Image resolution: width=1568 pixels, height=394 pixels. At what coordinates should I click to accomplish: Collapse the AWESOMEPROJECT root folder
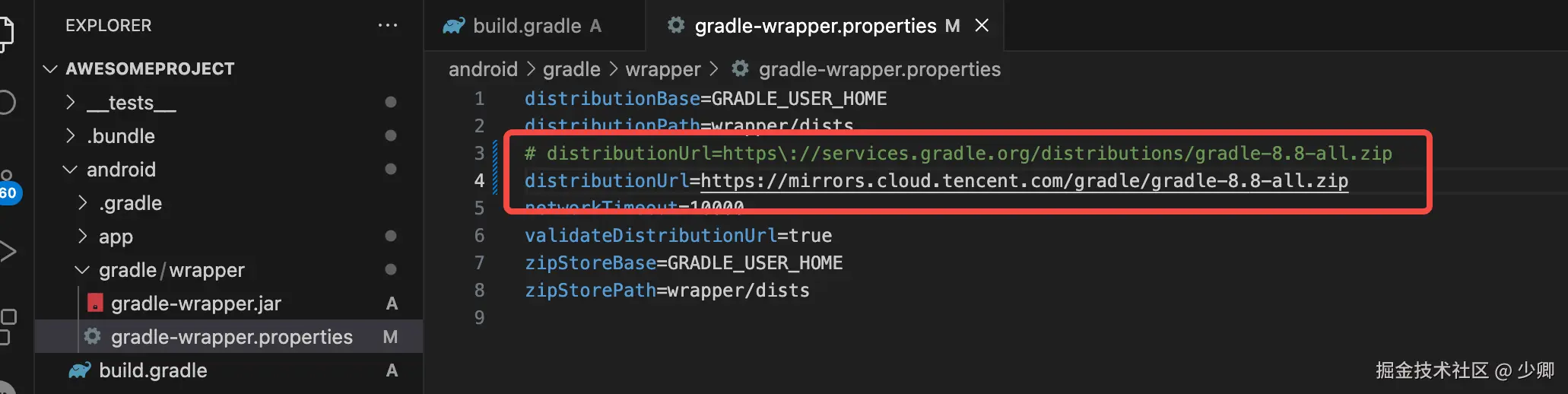51,69
